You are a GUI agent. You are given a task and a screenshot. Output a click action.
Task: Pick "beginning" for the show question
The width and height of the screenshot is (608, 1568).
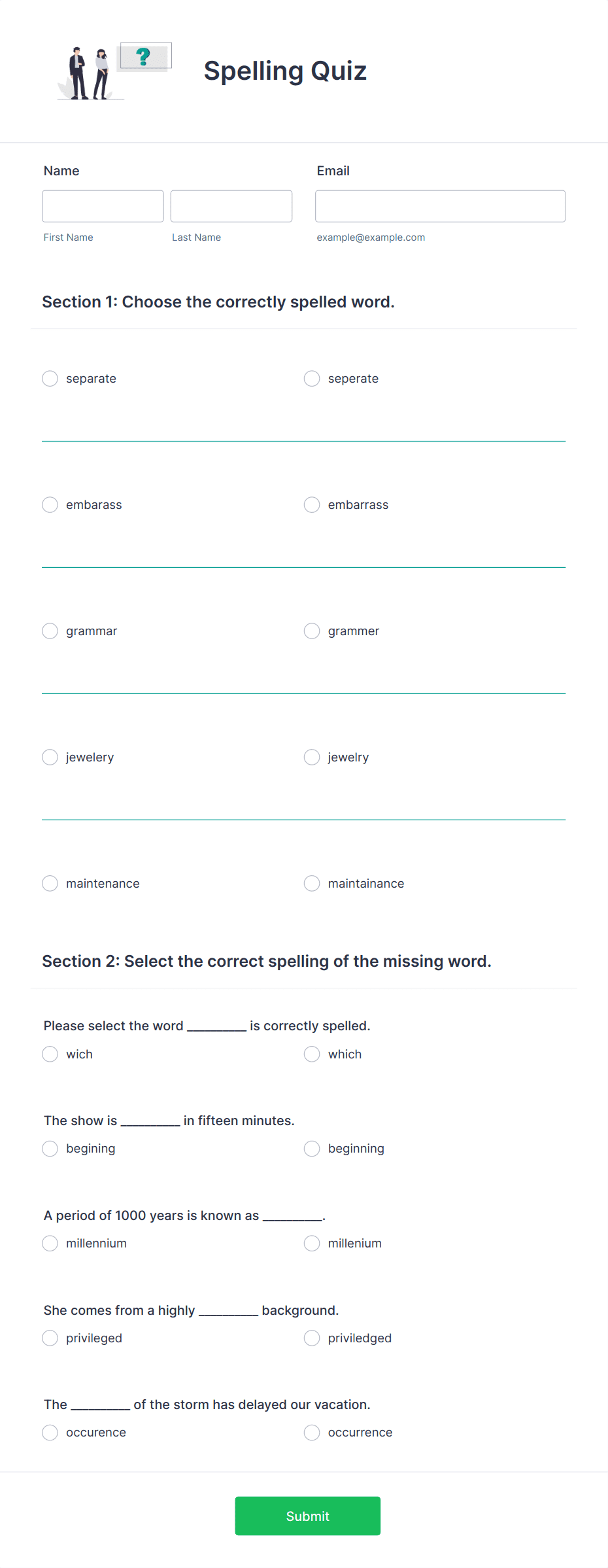[x=312, y=1149]
